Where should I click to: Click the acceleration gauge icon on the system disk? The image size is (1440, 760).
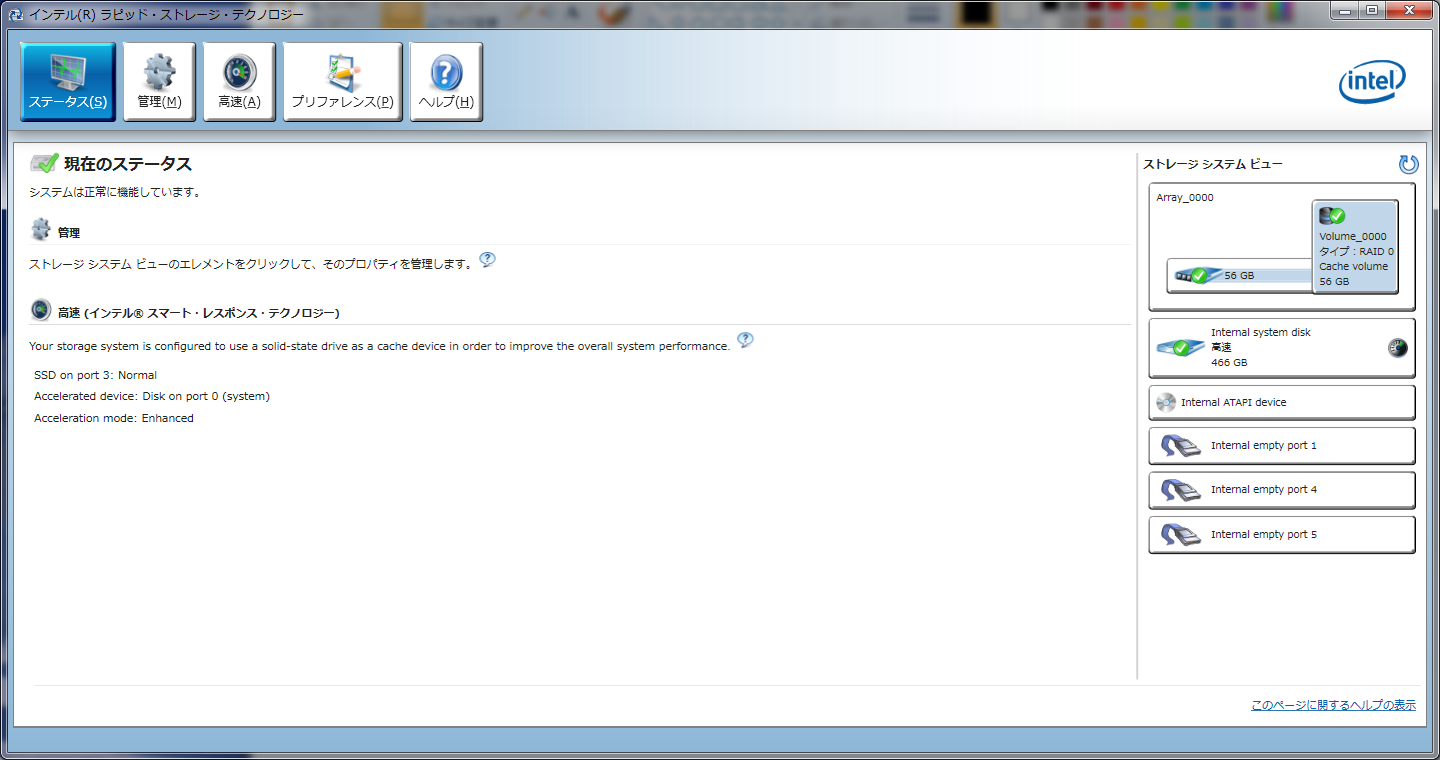pyautogui.click(x=1398, y=348)
